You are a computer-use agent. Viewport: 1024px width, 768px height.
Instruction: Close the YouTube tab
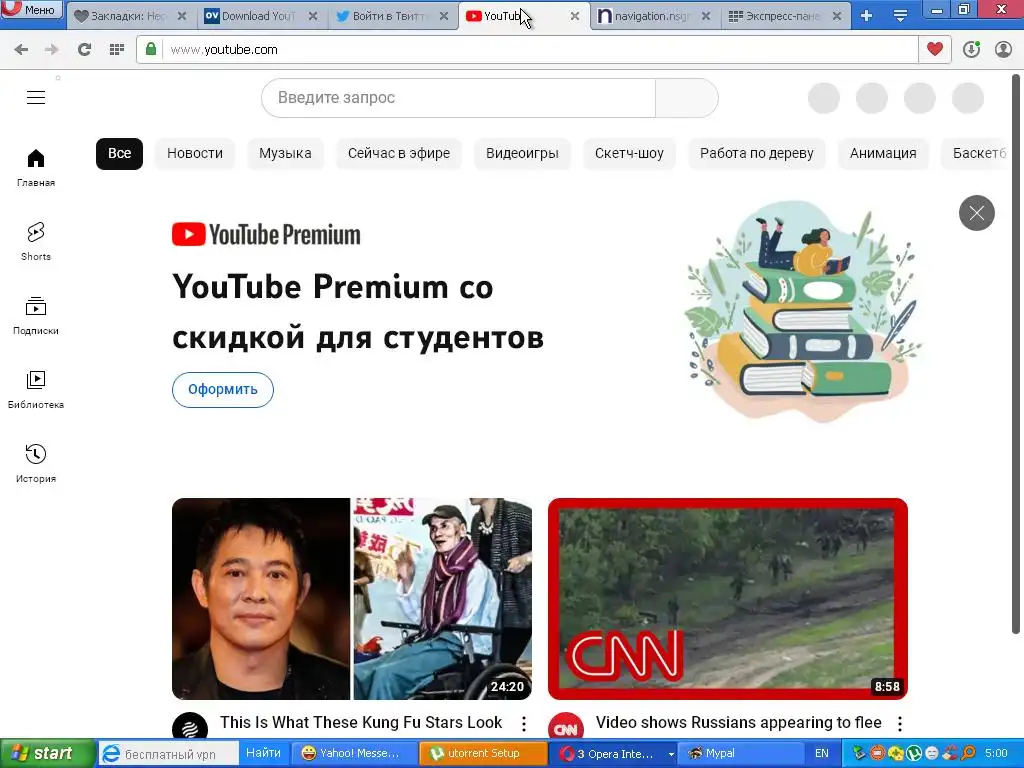[575, 16]
